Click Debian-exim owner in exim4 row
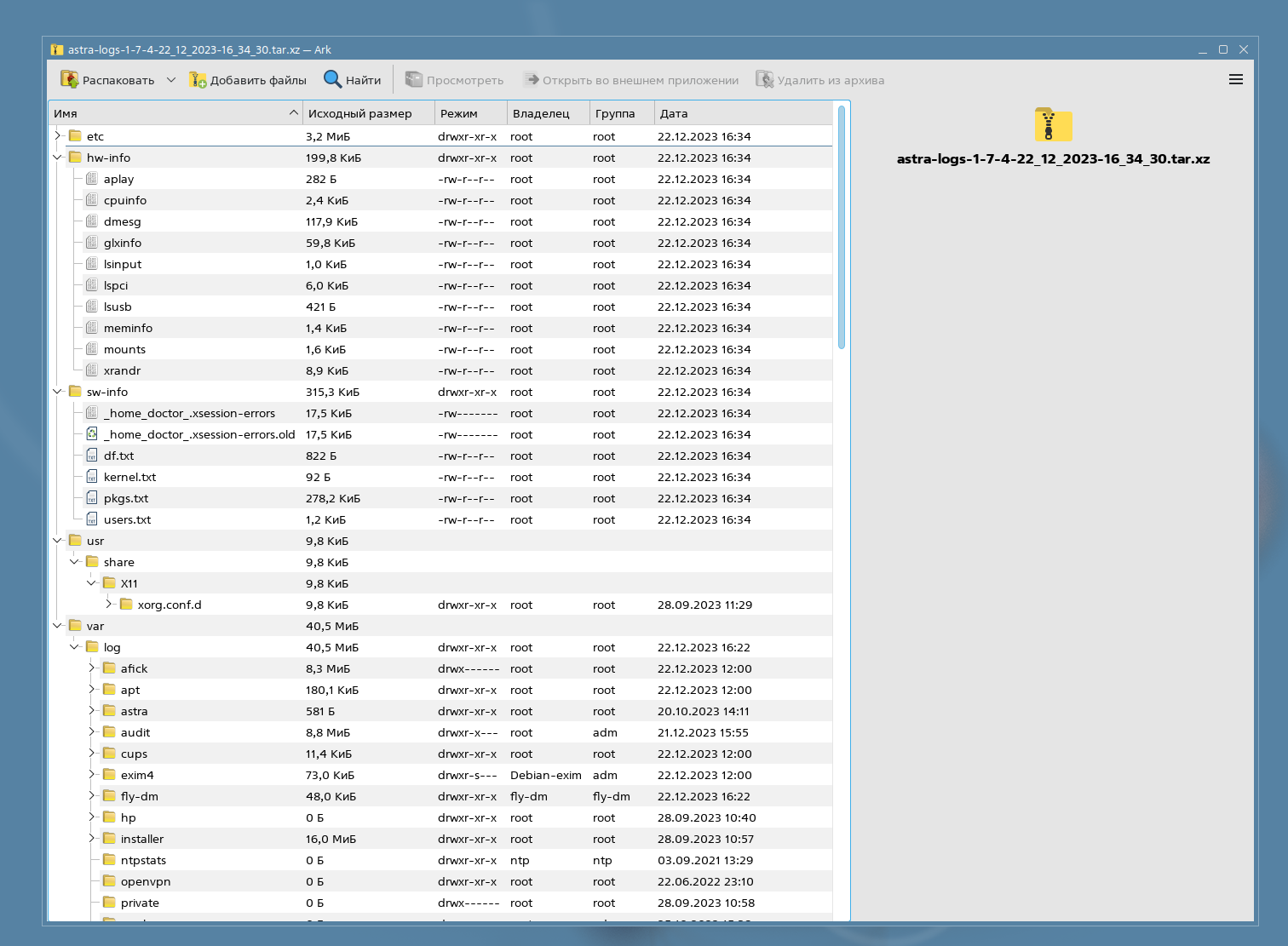Viewport: 1288px width, 946px height. 546,775
